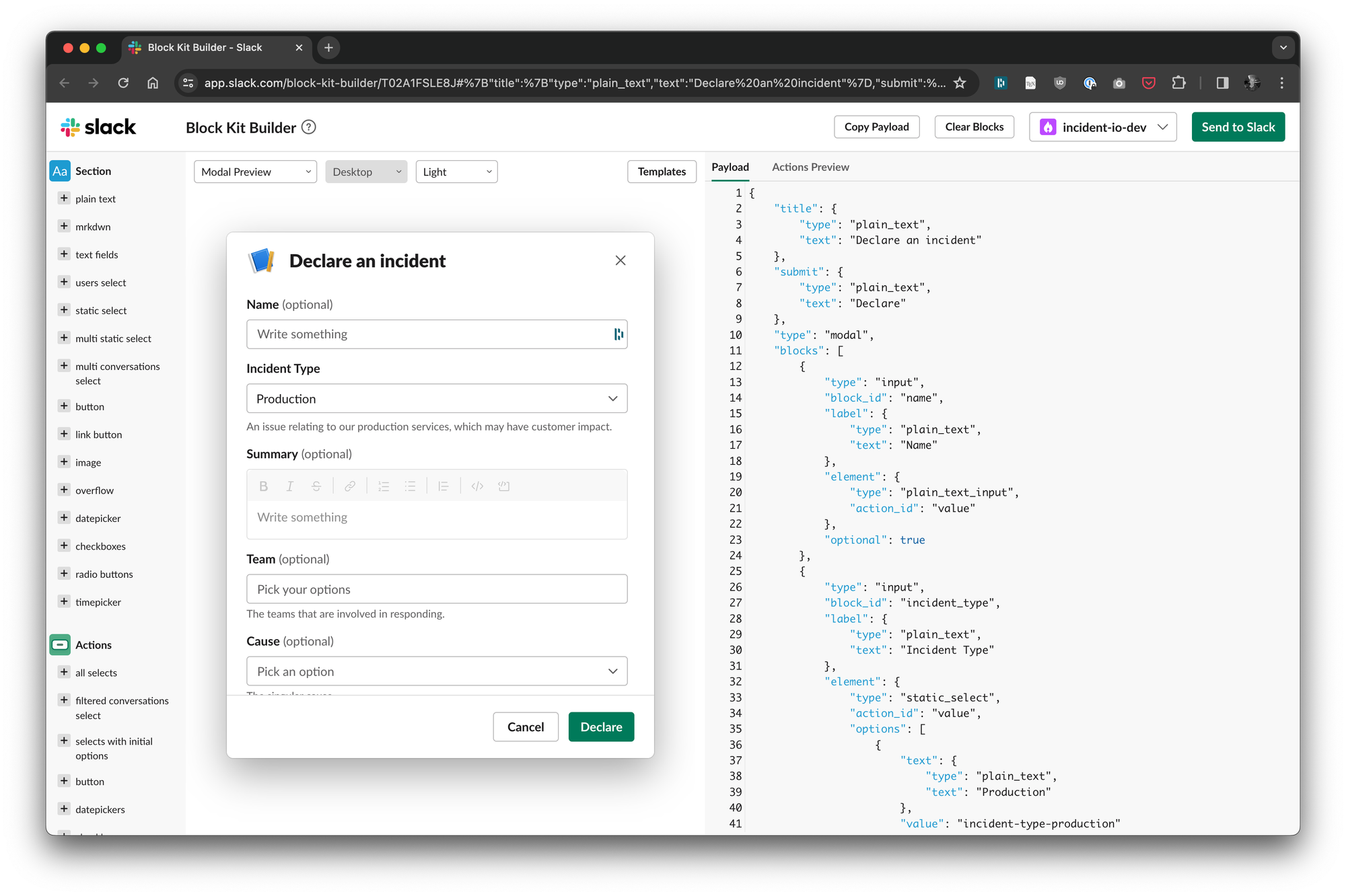Click the link icon in Summary toolbar
Image resolution: width=1346 pixels, height=896 pixels.
click(350, 486)
